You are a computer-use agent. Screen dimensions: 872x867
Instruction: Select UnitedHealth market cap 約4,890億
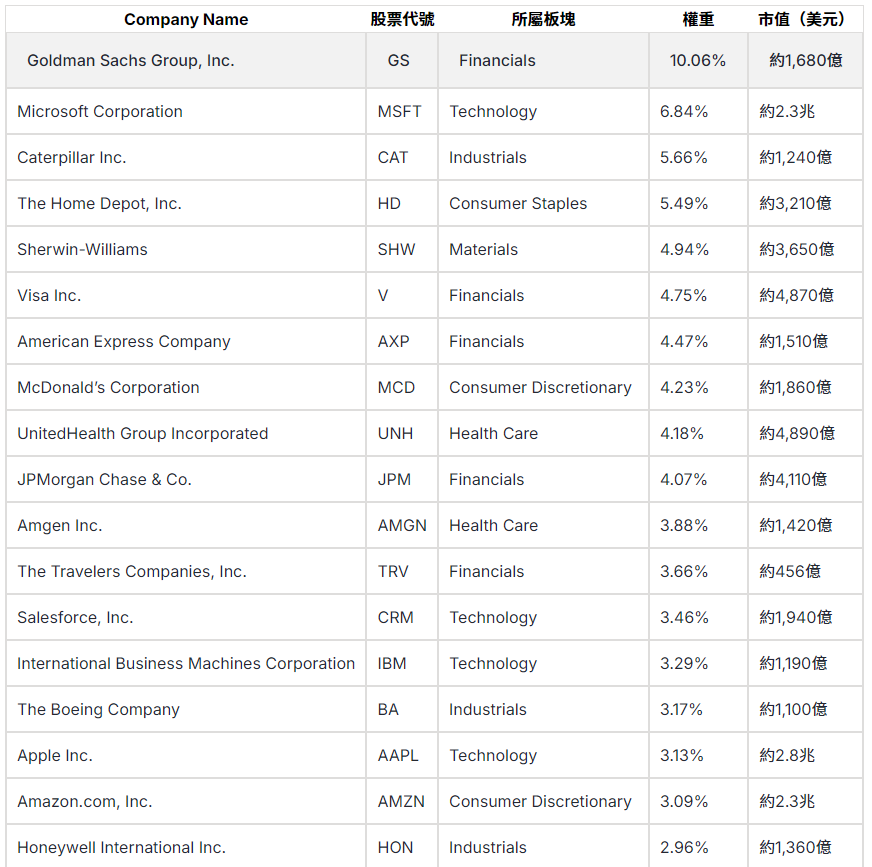click(x=797, y=433)
